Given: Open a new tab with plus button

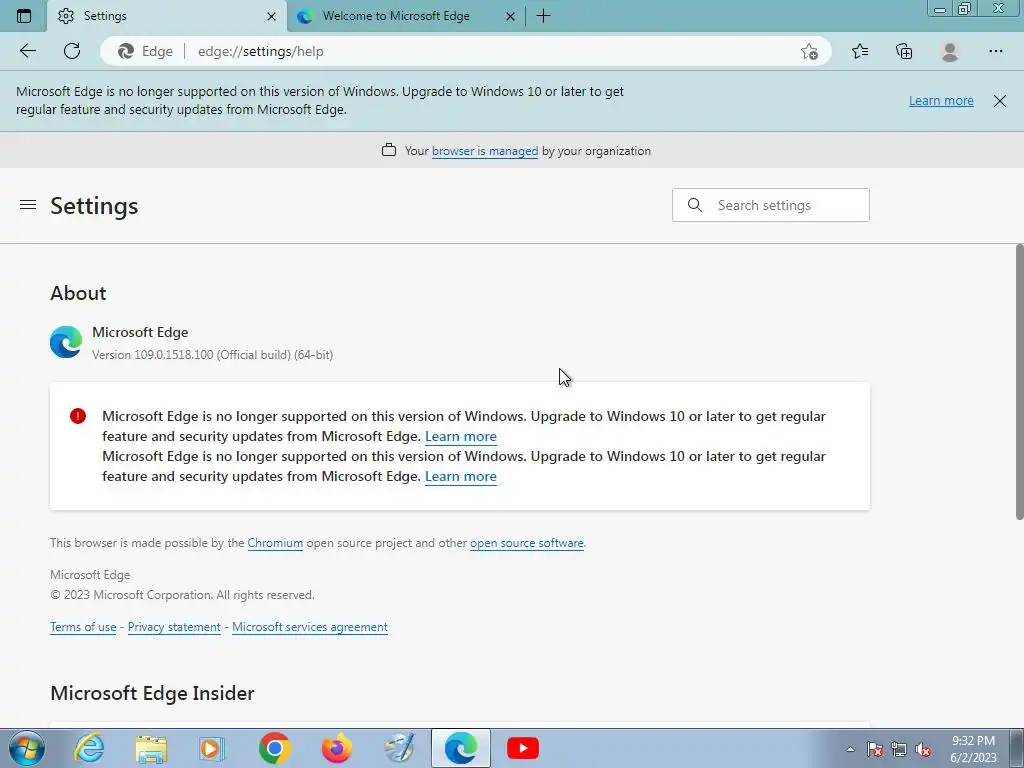Looking at the screenshot, I should click(543, 16).
